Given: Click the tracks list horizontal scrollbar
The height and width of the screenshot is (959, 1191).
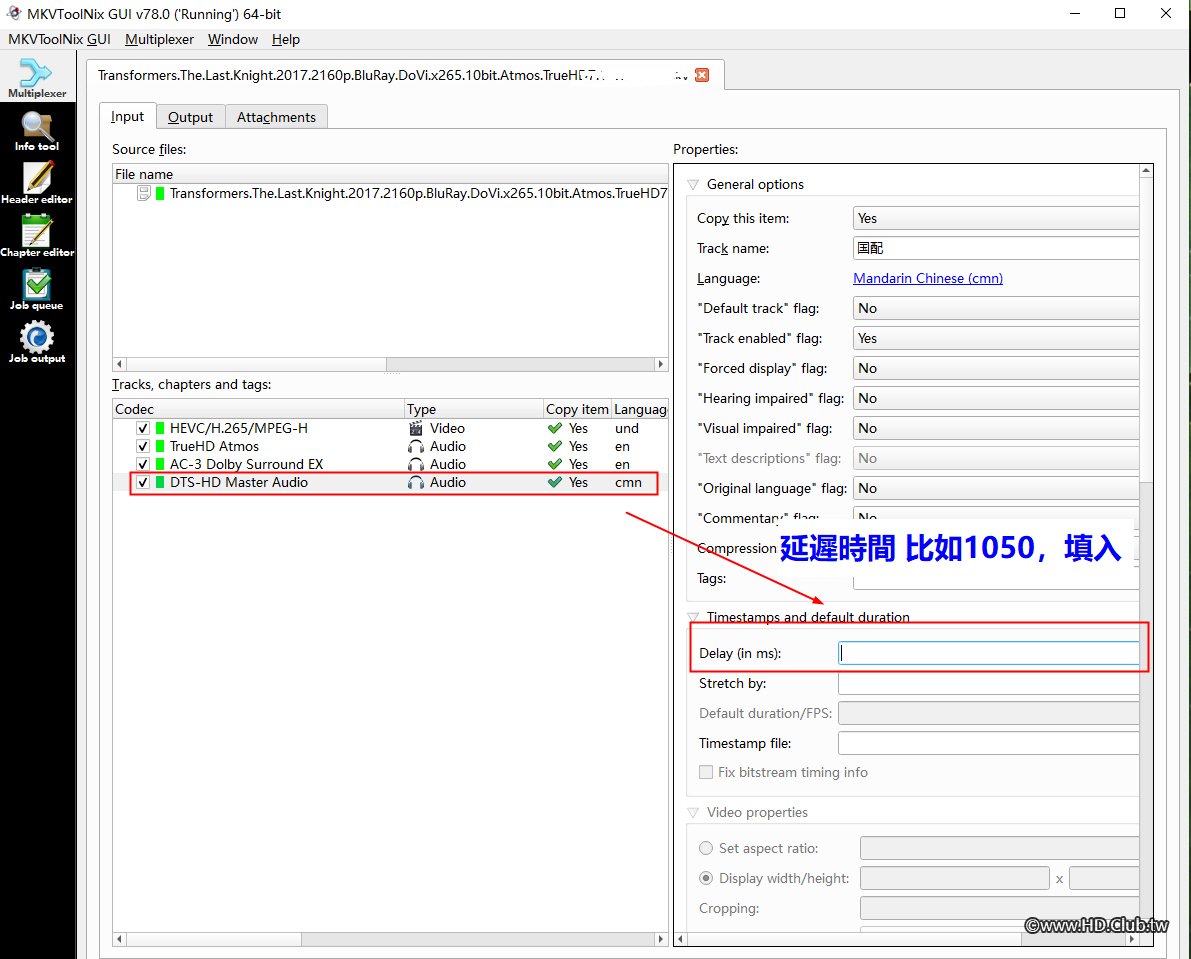Looking at the screenshot, I should click(390, 939).
